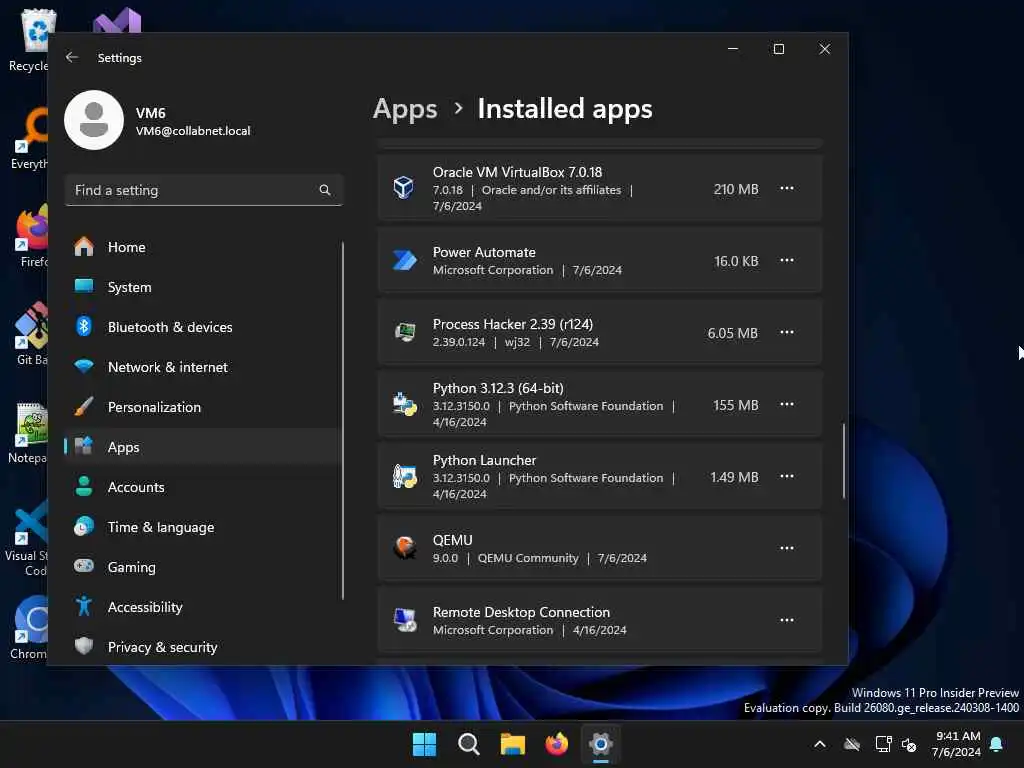The image size is (1024, 768).
Task: Click the Settings gear on taskbar
Action: (x=601, y=744)
